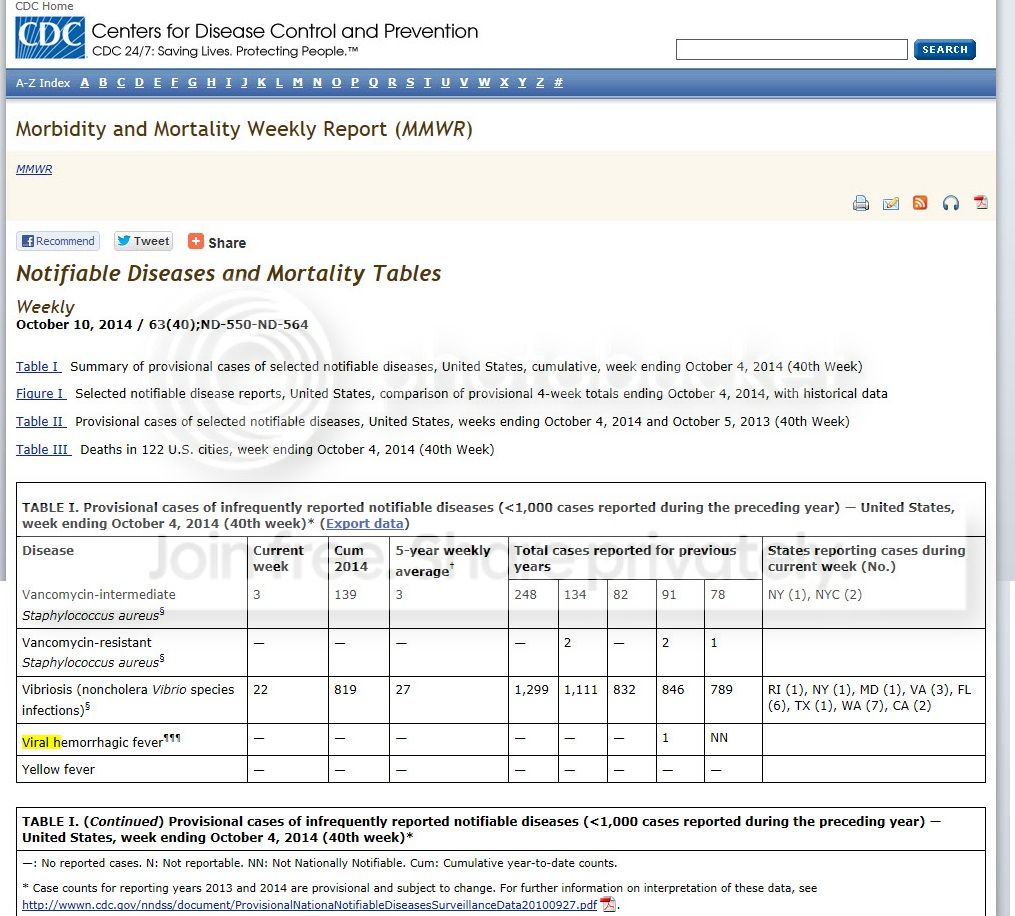
Task: Select letter W in A-Z Index
Action: click(x=484, y=82)
